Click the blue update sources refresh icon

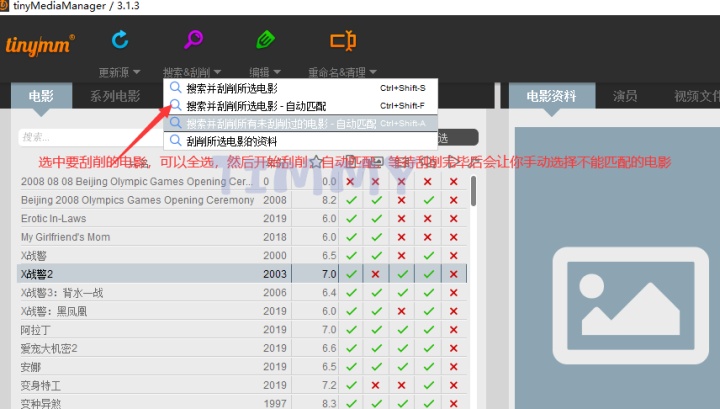(x=120, y=40)
